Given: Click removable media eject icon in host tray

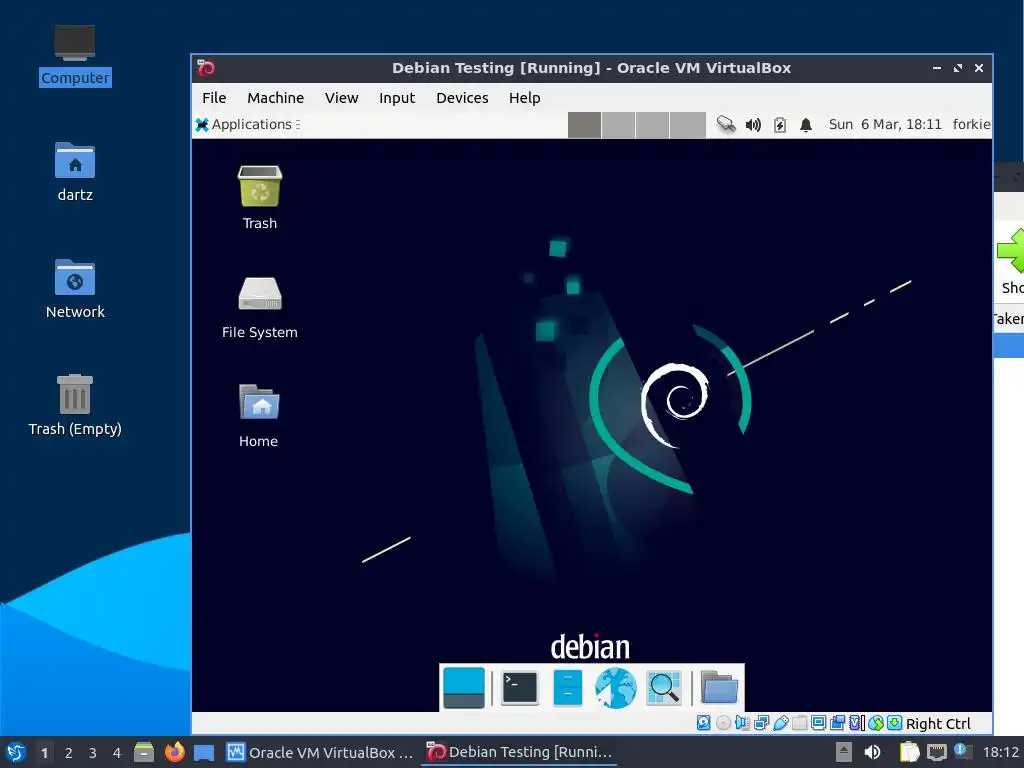Looking at the screenshot, I should pyautogui.click(x=844, y=752).
